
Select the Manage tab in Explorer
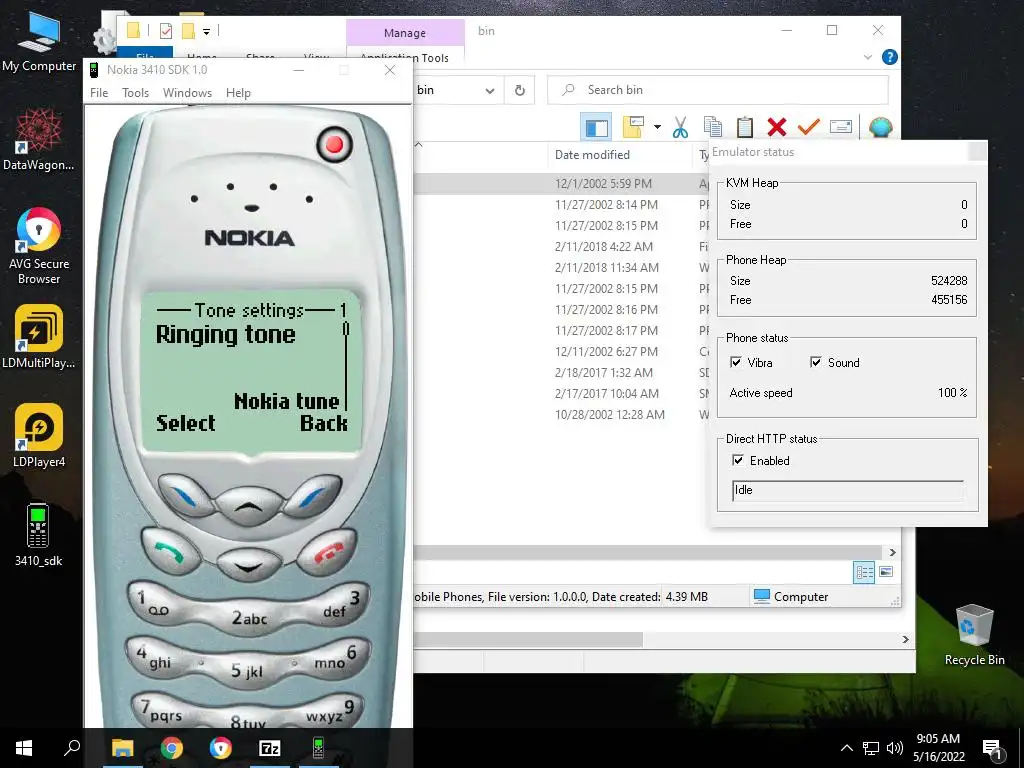[x=405, y=33]
